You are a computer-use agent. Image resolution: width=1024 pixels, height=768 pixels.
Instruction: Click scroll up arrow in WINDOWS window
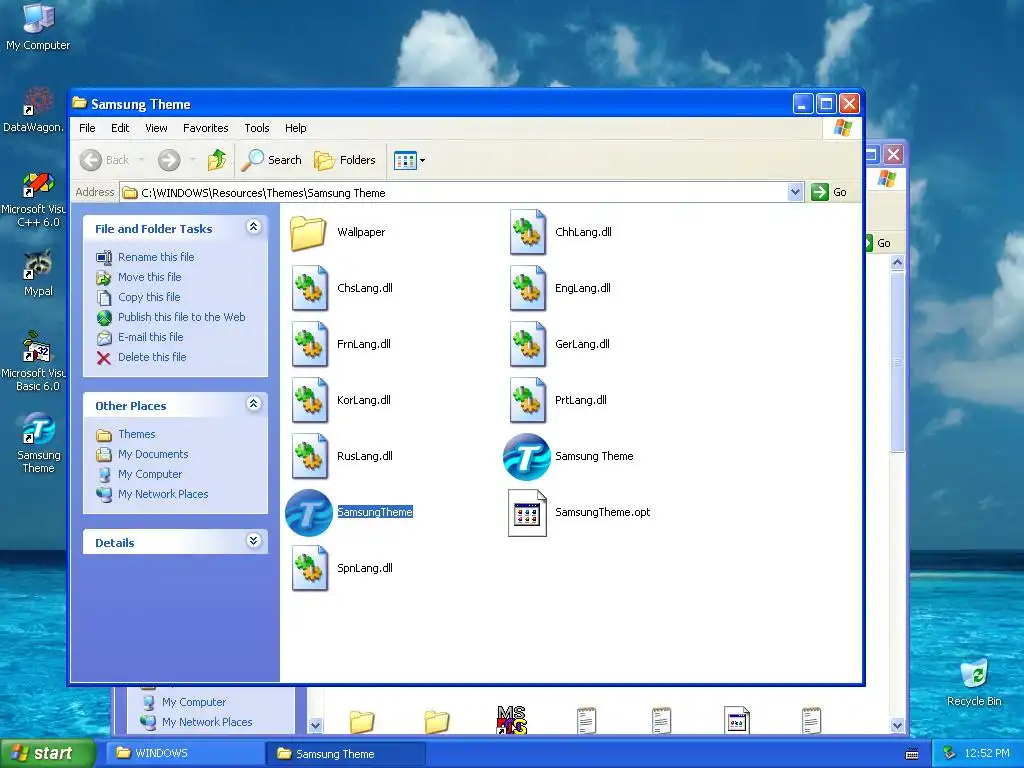897,263
